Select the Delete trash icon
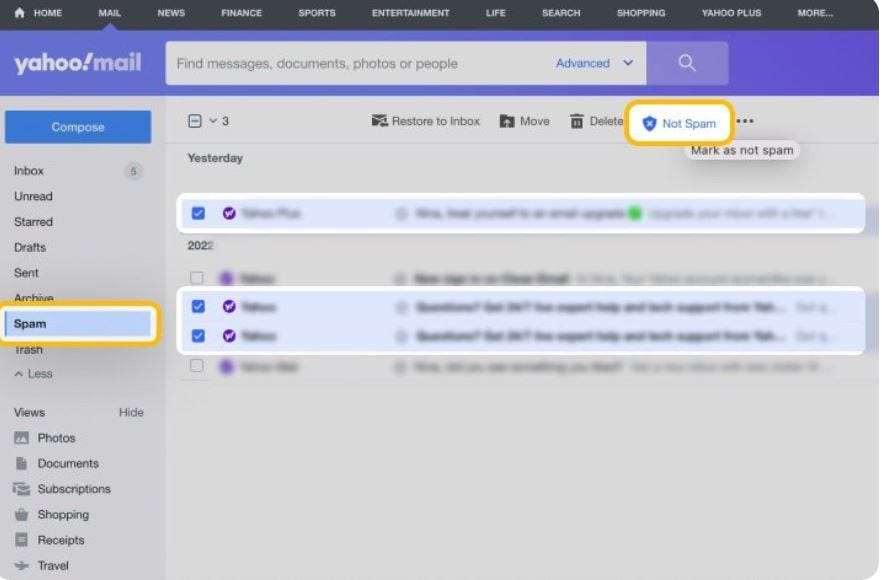Viewport: 882px width, 580px height. point(575,121)
